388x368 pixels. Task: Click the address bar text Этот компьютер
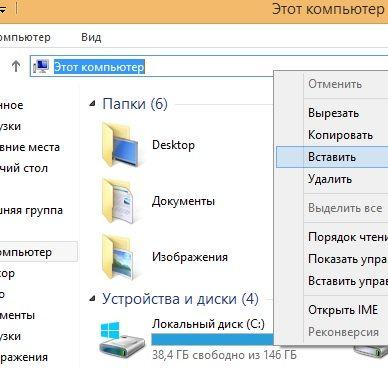point(99,67)
